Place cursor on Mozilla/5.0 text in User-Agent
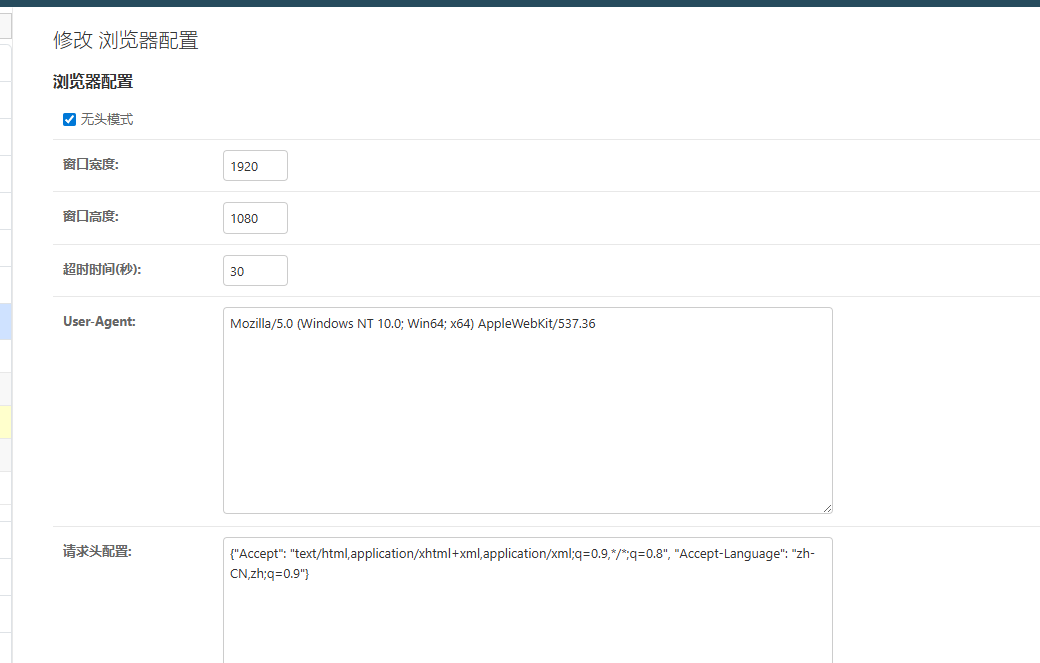The height and width of the screenshot is (663, 1040). pyautogui.click(x=264, y=324)
